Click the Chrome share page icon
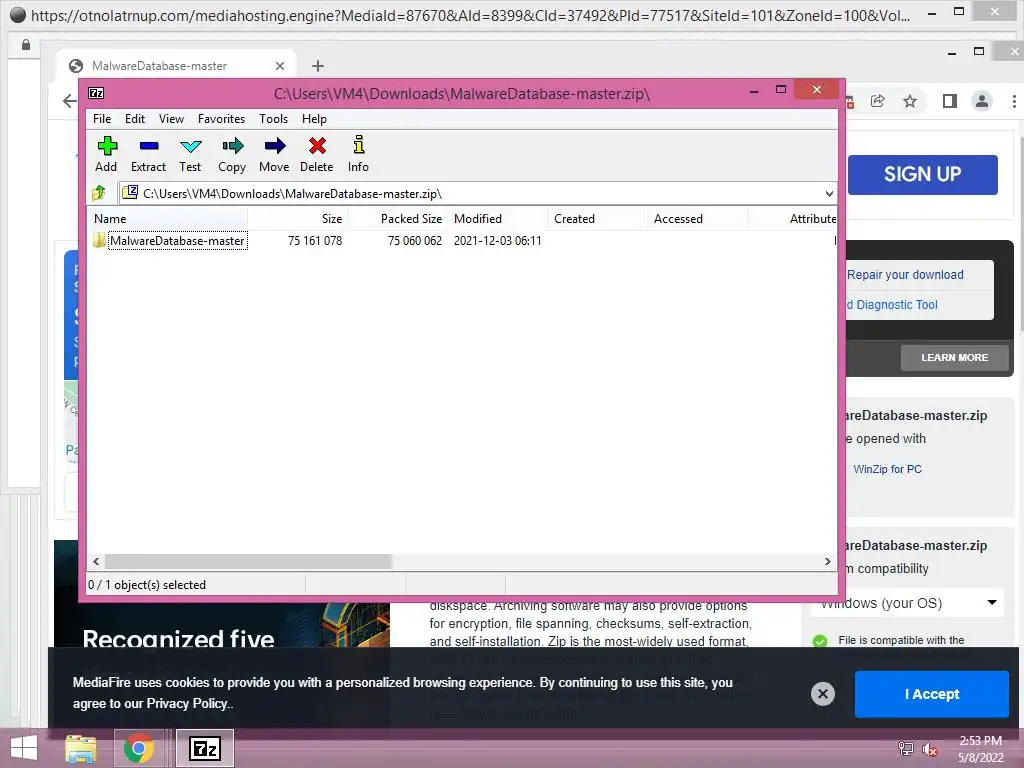1024x768 pixels. pyautogui.click(x=878, y=101)
